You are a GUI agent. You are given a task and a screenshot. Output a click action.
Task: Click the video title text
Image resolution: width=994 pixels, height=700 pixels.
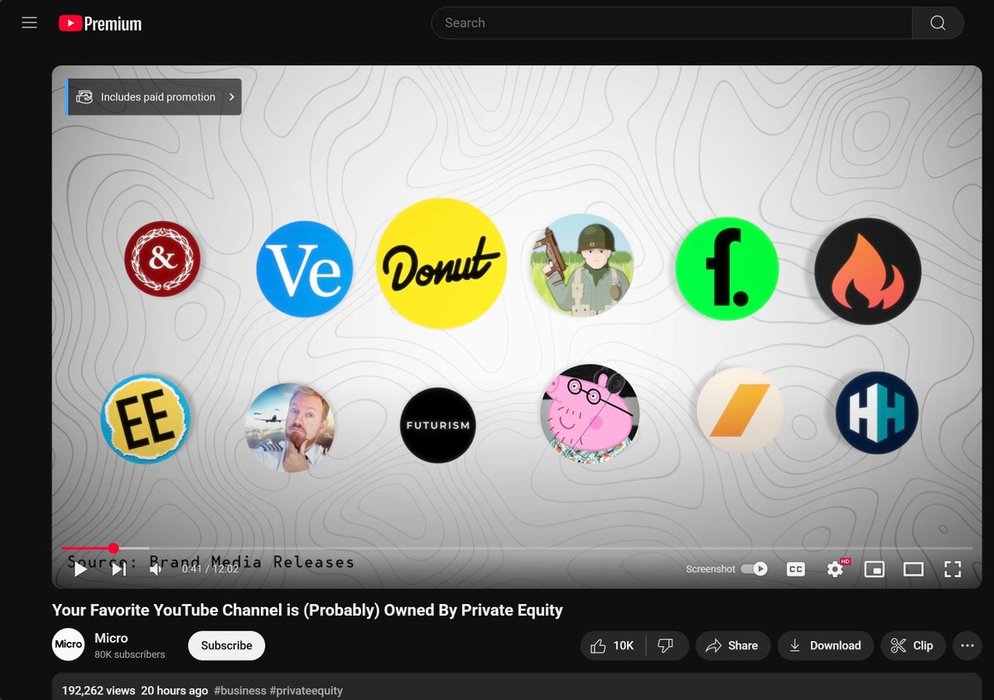(307, 610)
